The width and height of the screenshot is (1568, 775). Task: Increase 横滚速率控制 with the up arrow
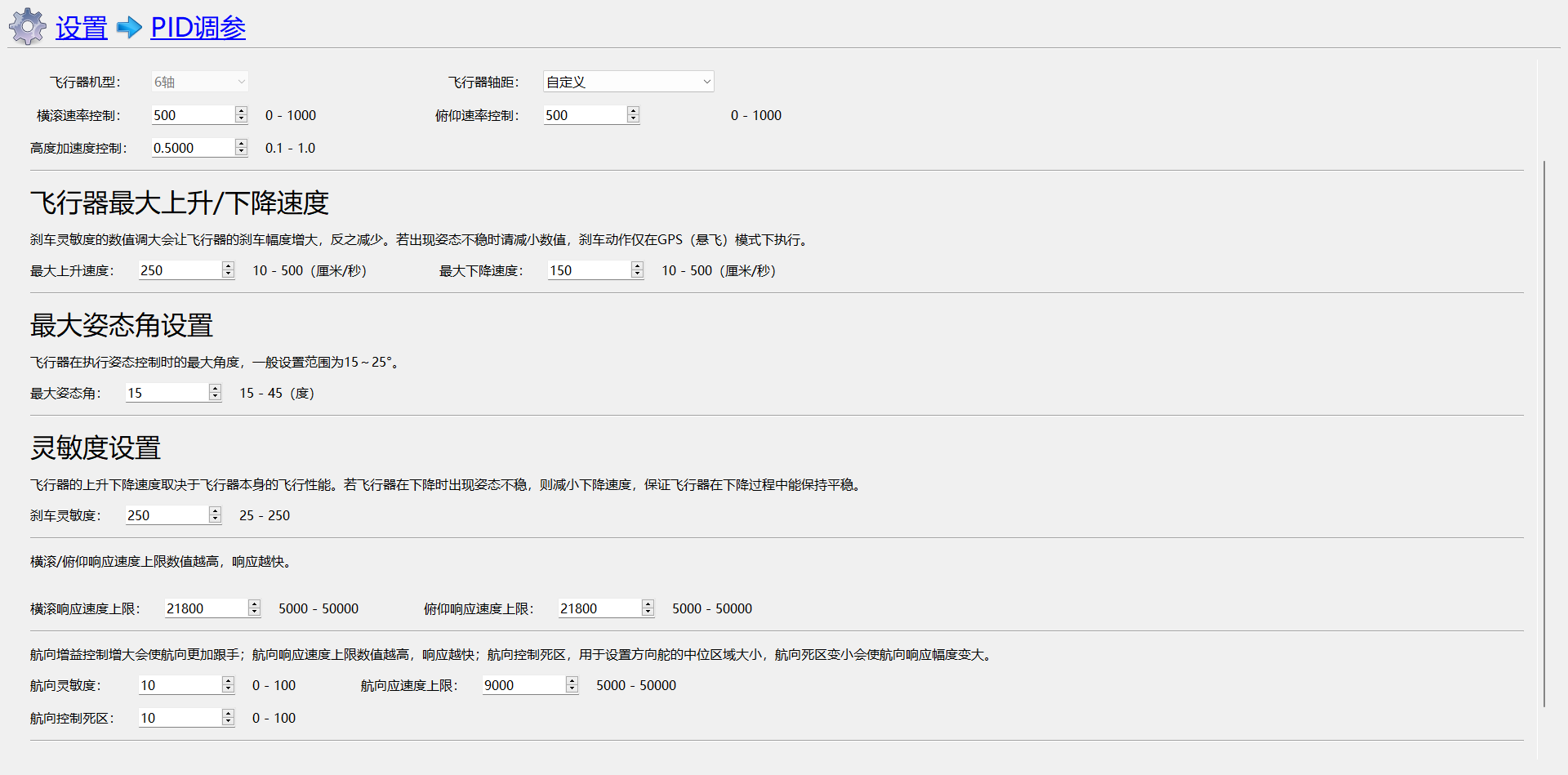pyautogui.click(x=241, y=111)
